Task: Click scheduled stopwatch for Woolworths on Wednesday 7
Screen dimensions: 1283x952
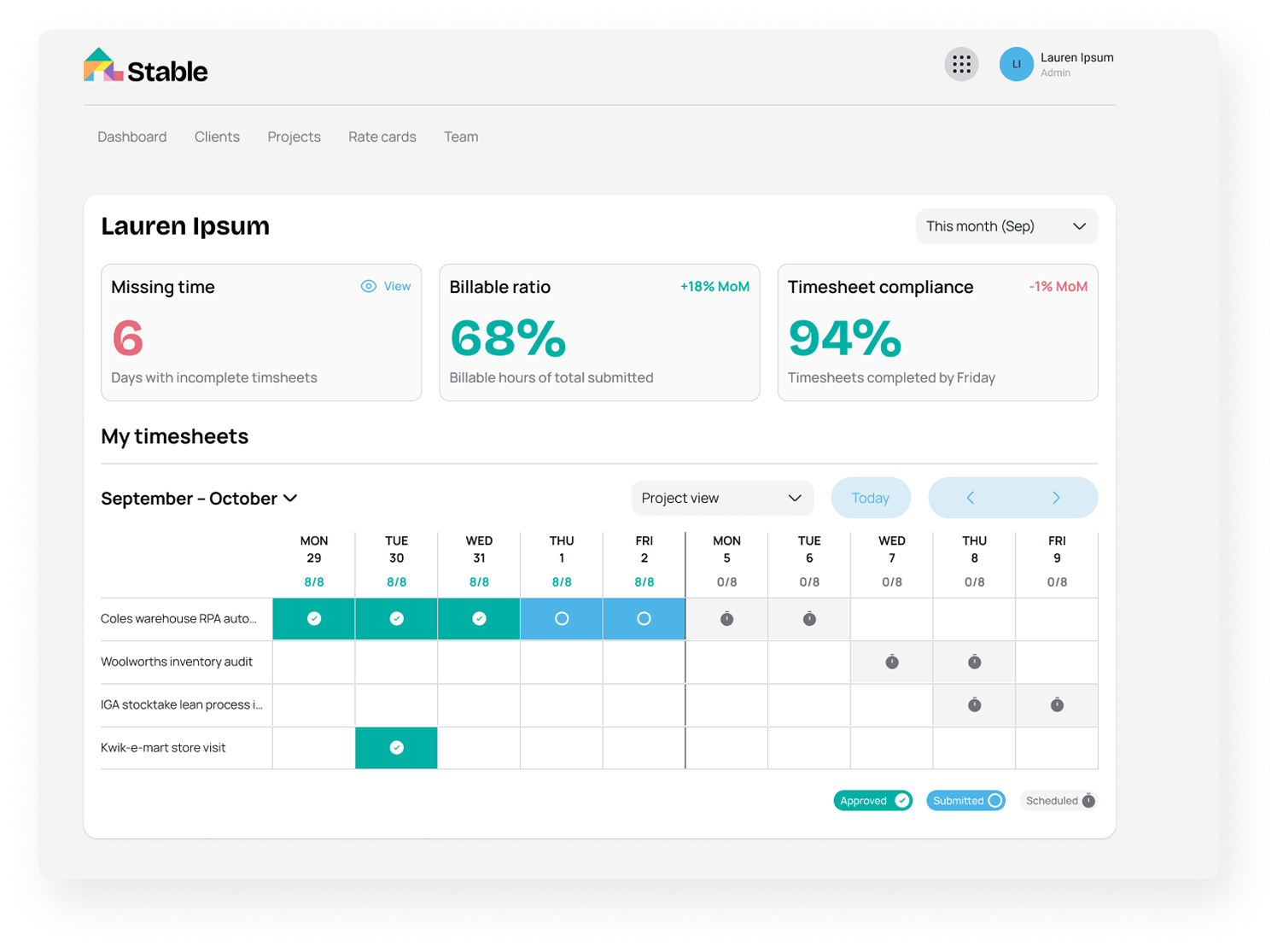Action: pos(891,662)
